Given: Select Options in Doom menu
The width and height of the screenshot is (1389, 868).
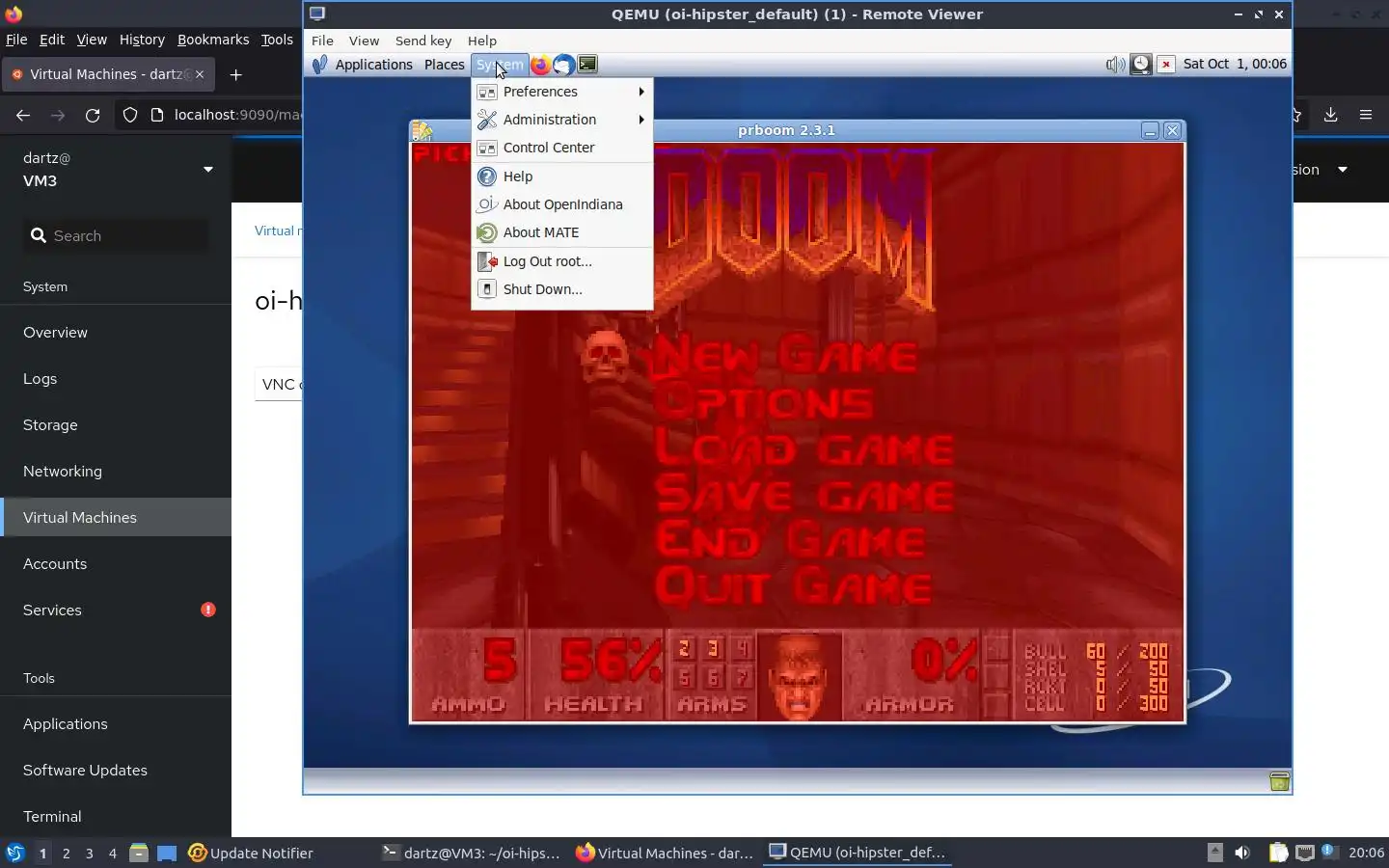Looking at the screenshot, I should click(765, 402).
